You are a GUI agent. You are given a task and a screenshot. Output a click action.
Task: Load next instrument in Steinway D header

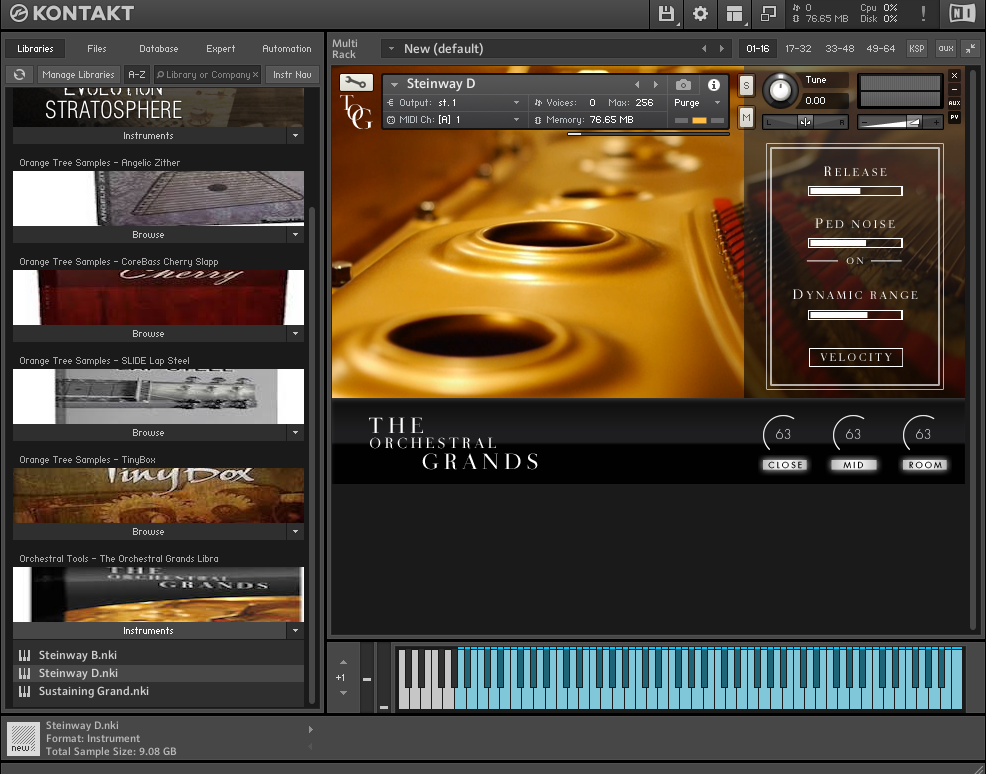point(656,84)
